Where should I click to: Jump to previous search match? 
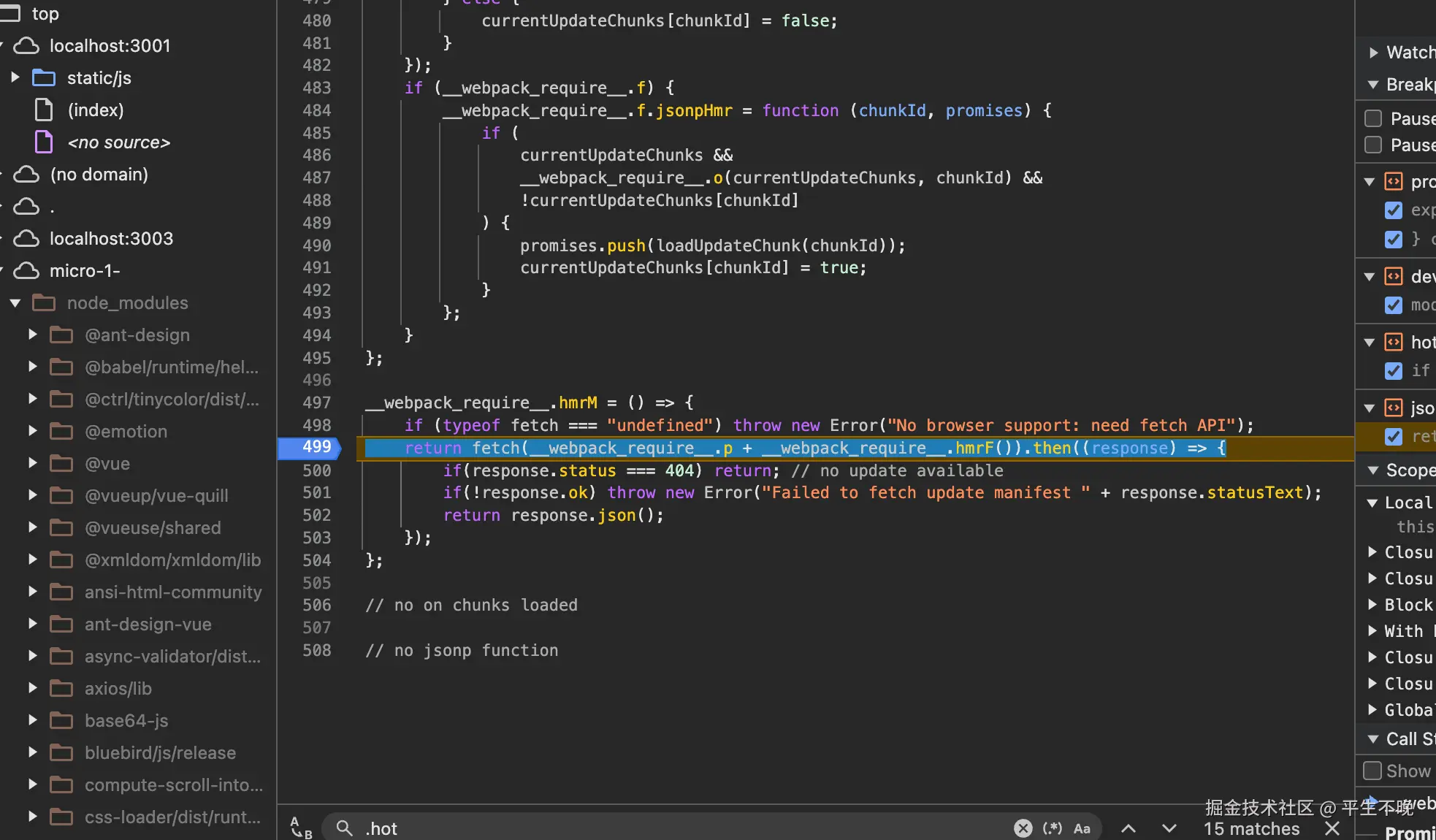tap(1128, 828)
